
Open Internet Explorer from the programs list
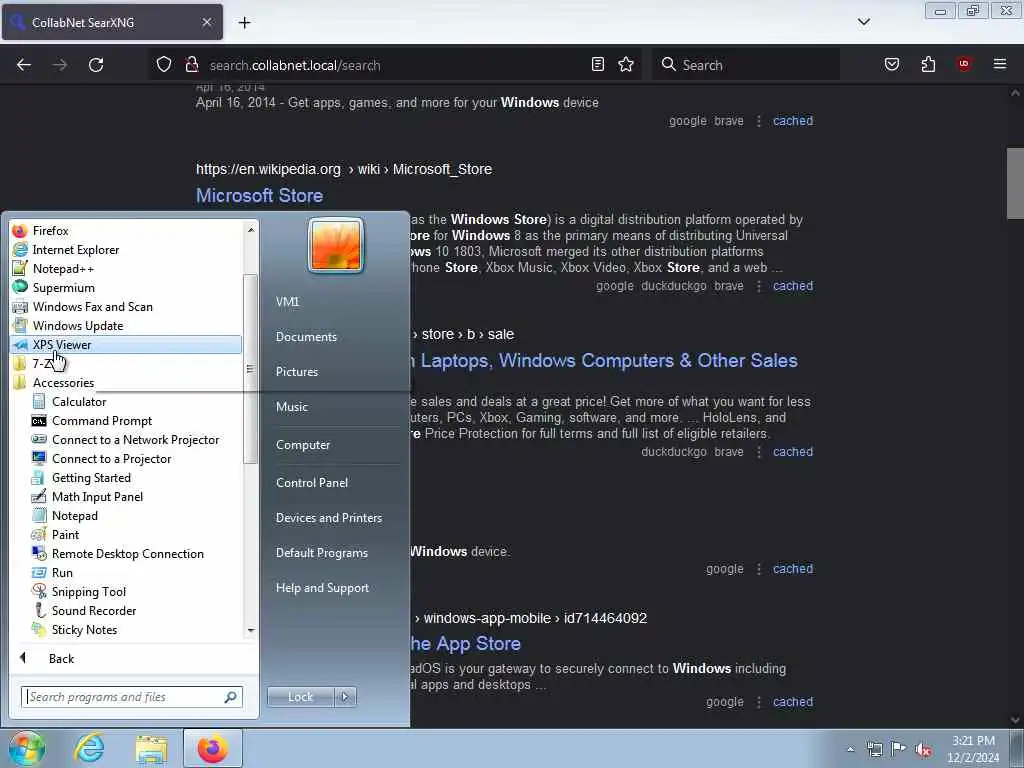coord(76,249)
